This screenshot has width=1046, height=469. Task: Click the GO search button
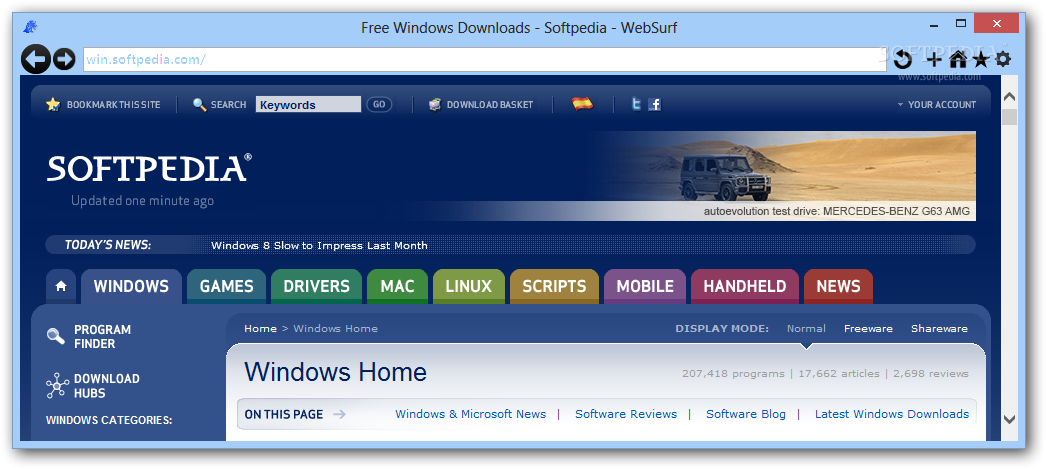[x=379, y=105]
